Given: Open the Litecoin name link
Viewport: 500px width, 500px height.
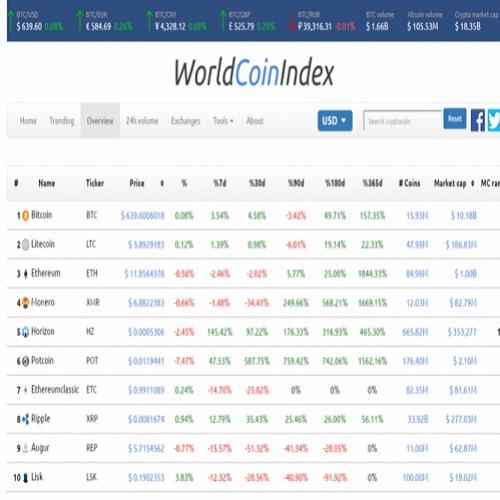Looking at the screenshot, I should pos(43,244).
